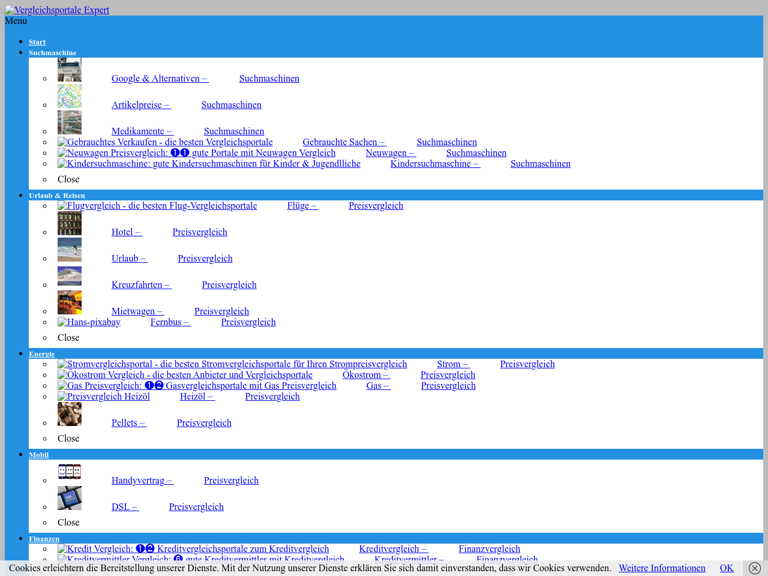This screenshot has height=576, width=768.
Task: Open the Kindersuchmaschine – link
Action: [434, 164]
